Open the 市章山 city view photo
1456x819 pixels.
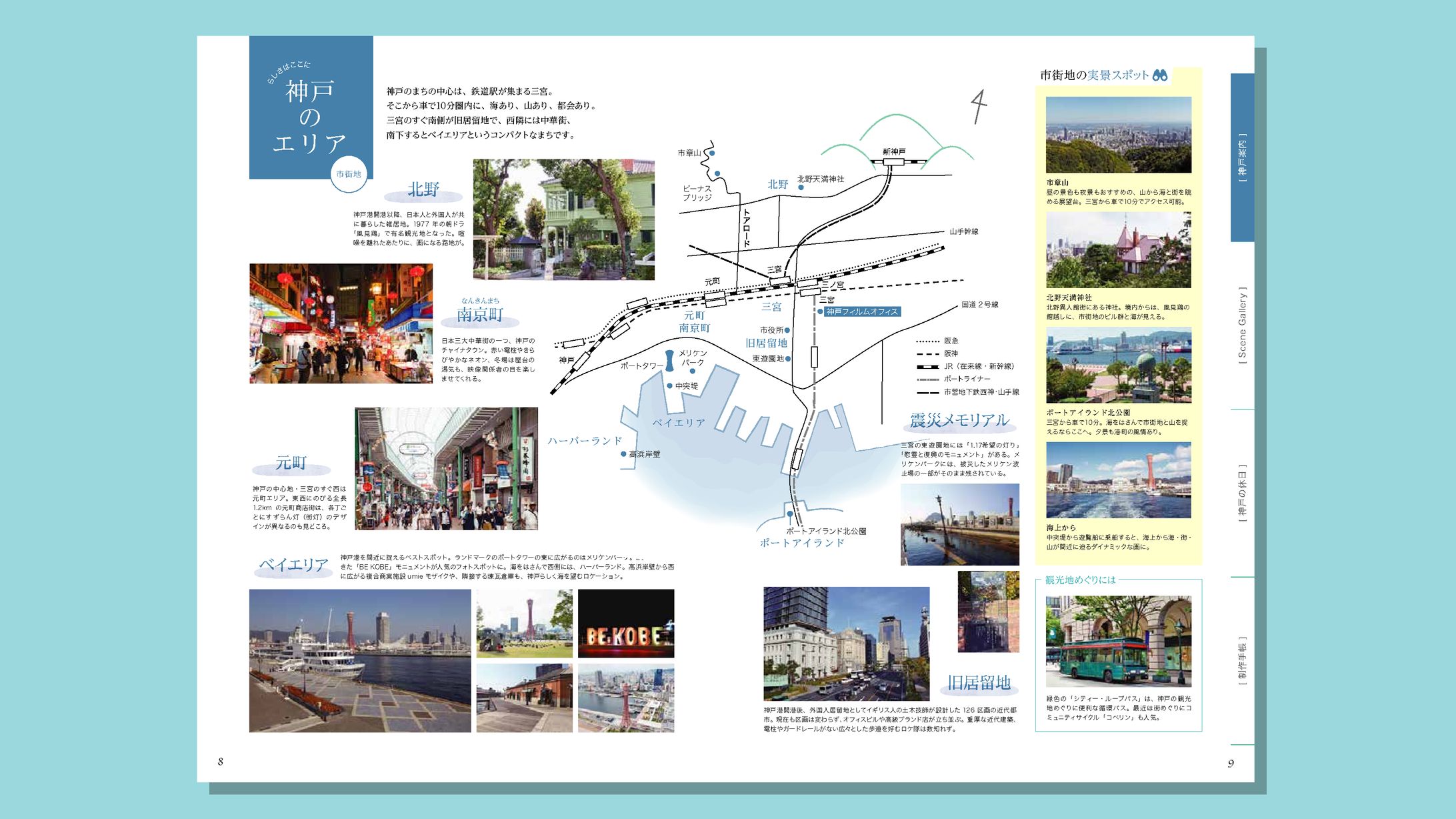click(x=1118, y=135)
